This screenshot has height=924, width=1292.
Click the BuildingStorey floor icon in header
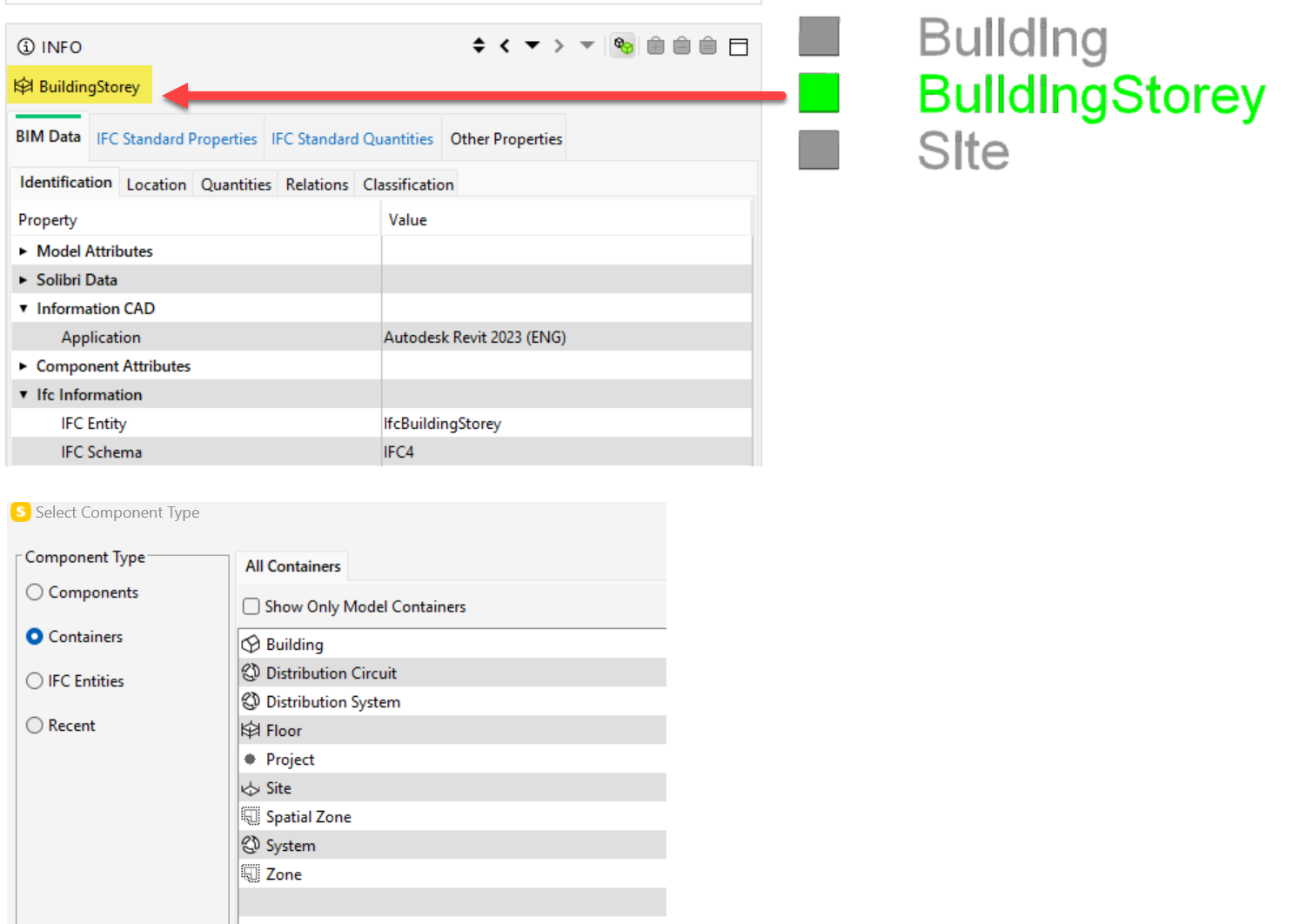point(23,86)
